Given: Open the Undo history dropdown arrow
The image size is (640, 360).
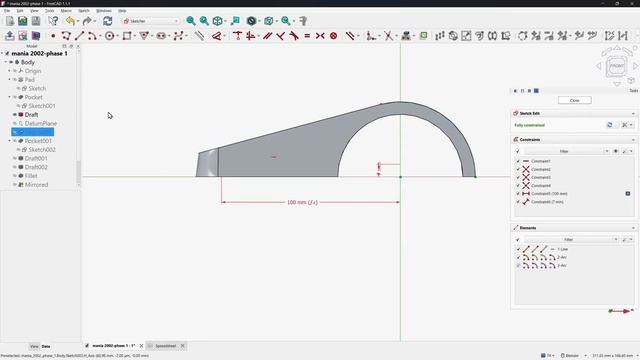Looking at the screenshot, I should pyautogui.click(x=78, y=21).
